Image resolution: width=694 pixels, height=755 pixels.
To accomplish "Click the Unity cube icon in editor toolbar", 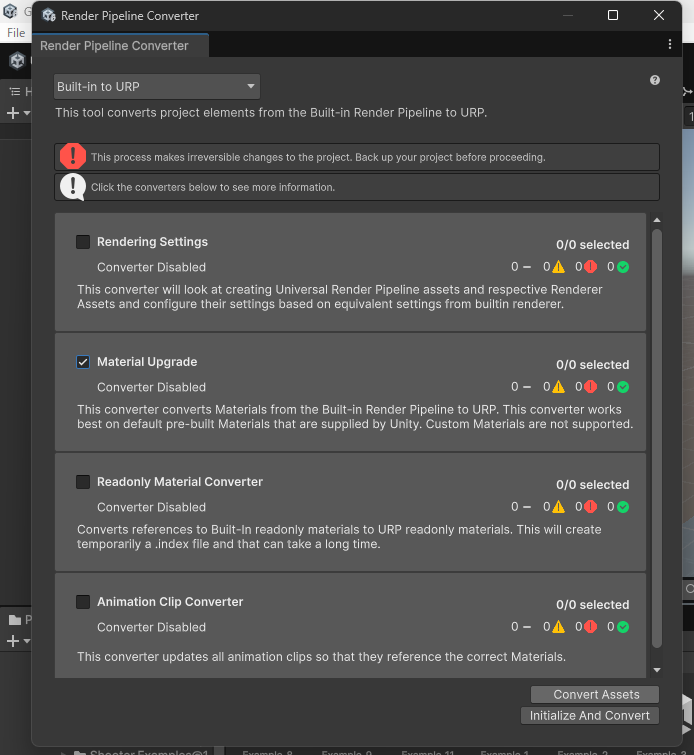I will coord(17,61).
